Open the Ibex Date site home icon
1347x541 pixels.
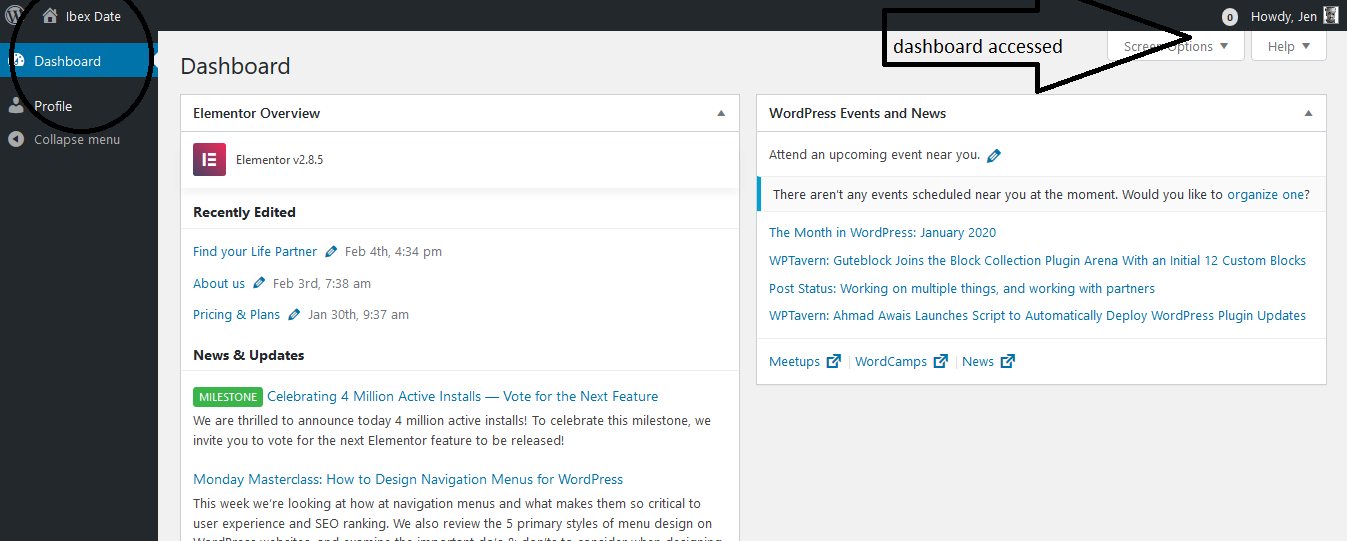50,15
